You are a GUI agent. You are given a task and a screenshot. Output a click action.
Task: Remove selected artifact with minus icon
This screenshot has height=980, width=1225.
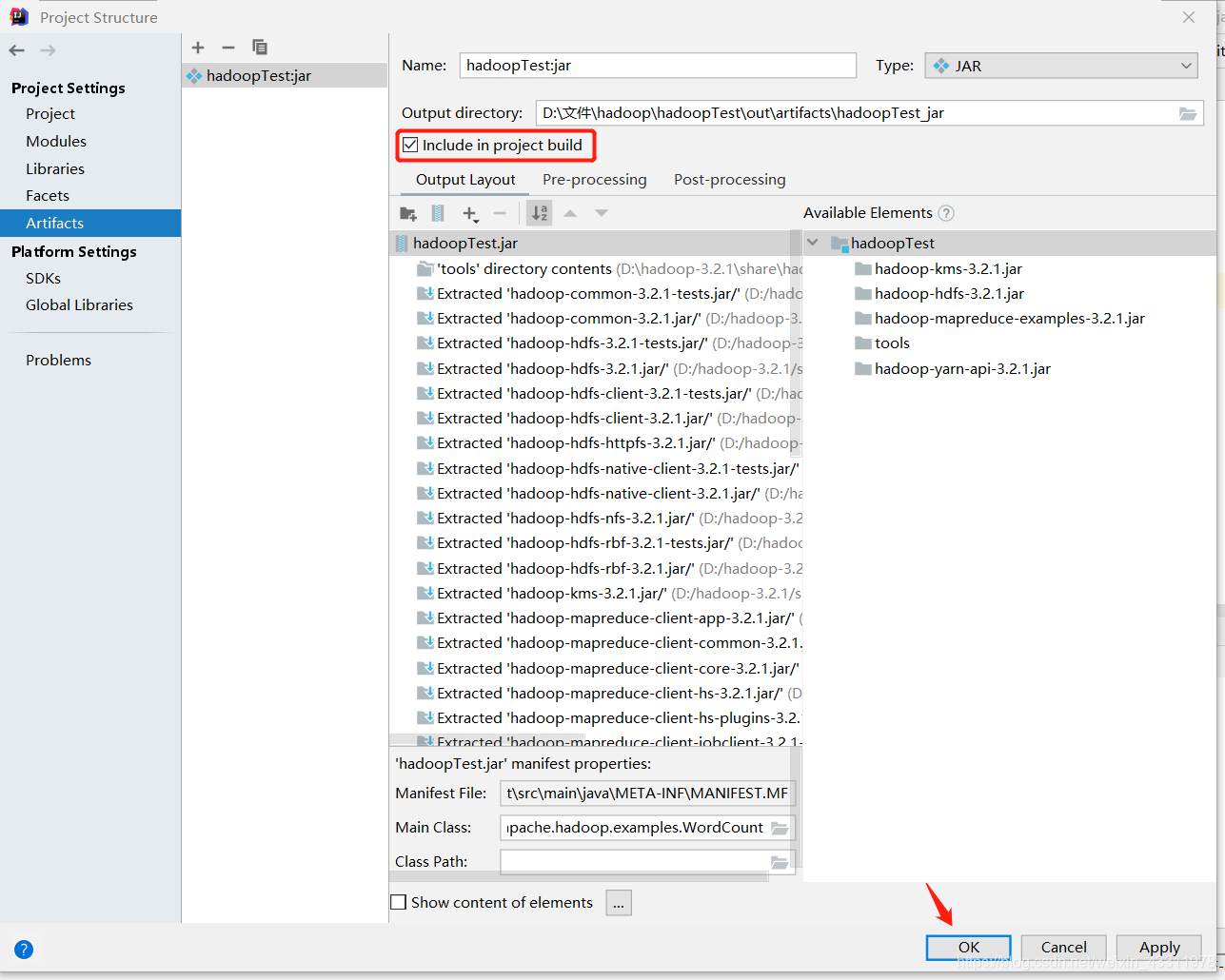coord(228,48)
